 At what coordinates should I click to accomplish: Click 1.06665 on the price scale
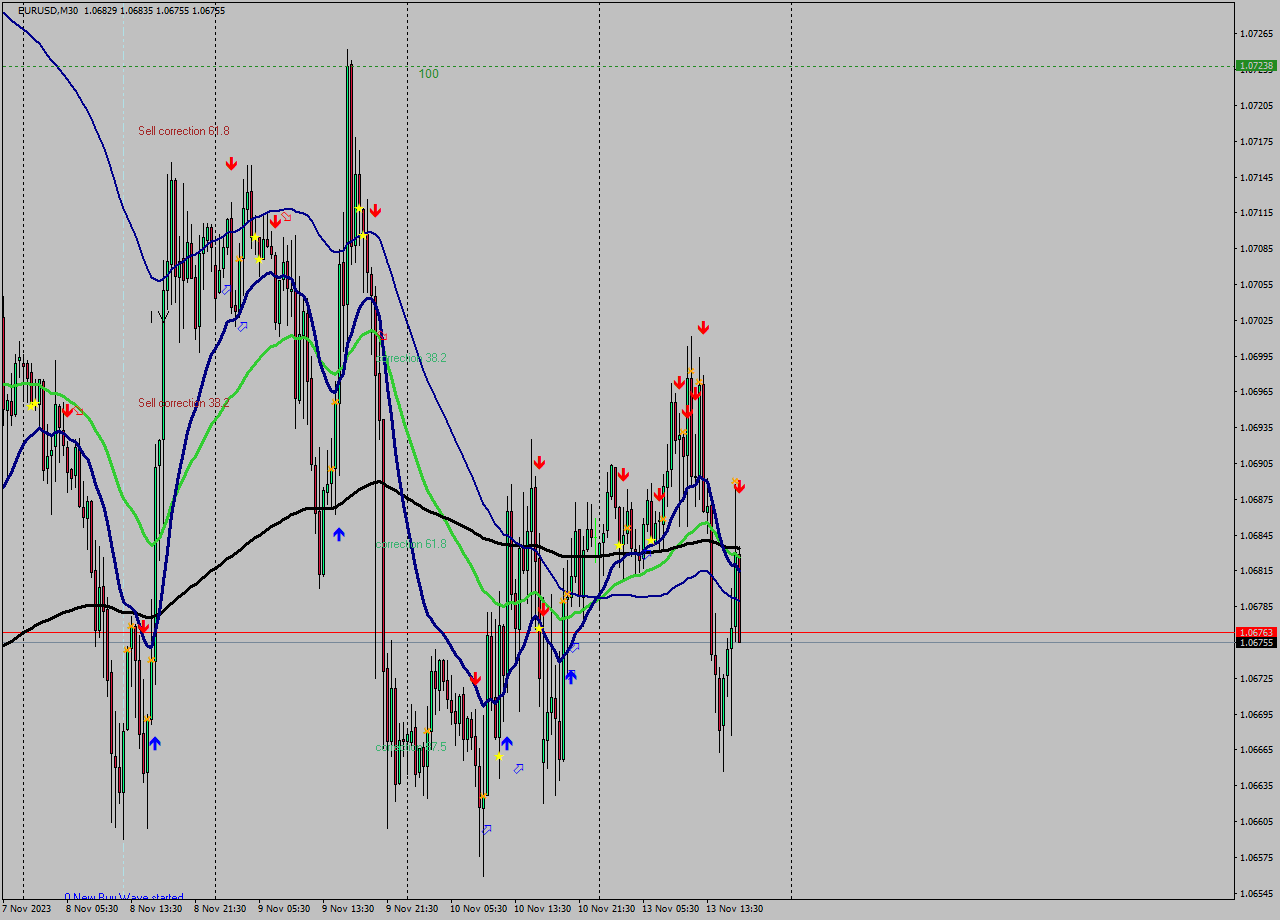(x=1256, y=750)
